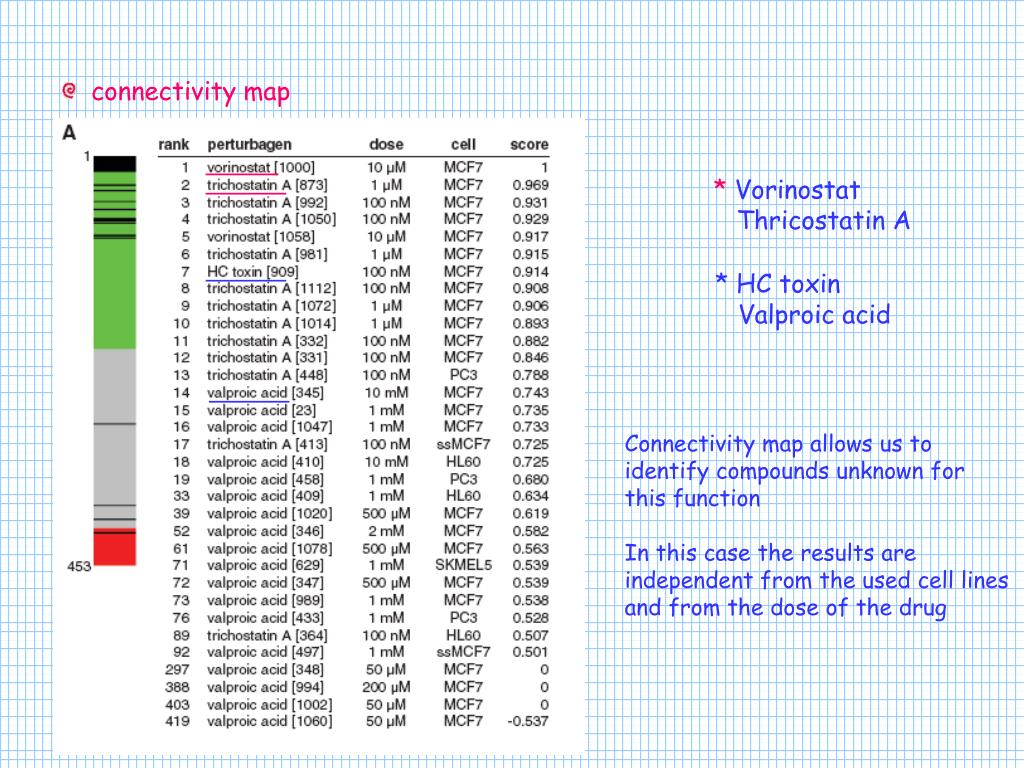Click the "2 mM" dose value
Viewport: 1024px width, 768px height.
click(x=386, y=531)
